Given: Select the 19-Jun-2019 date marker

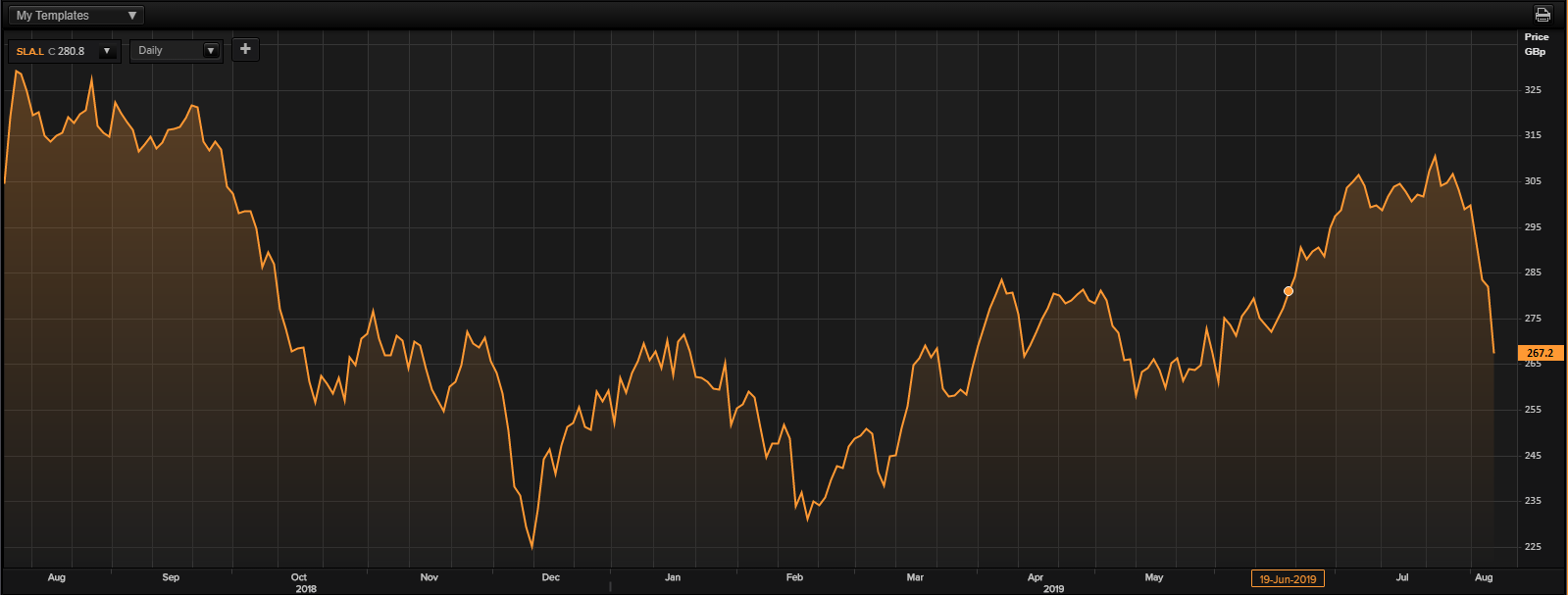Looking at the screenshot, I should 1288,579.
